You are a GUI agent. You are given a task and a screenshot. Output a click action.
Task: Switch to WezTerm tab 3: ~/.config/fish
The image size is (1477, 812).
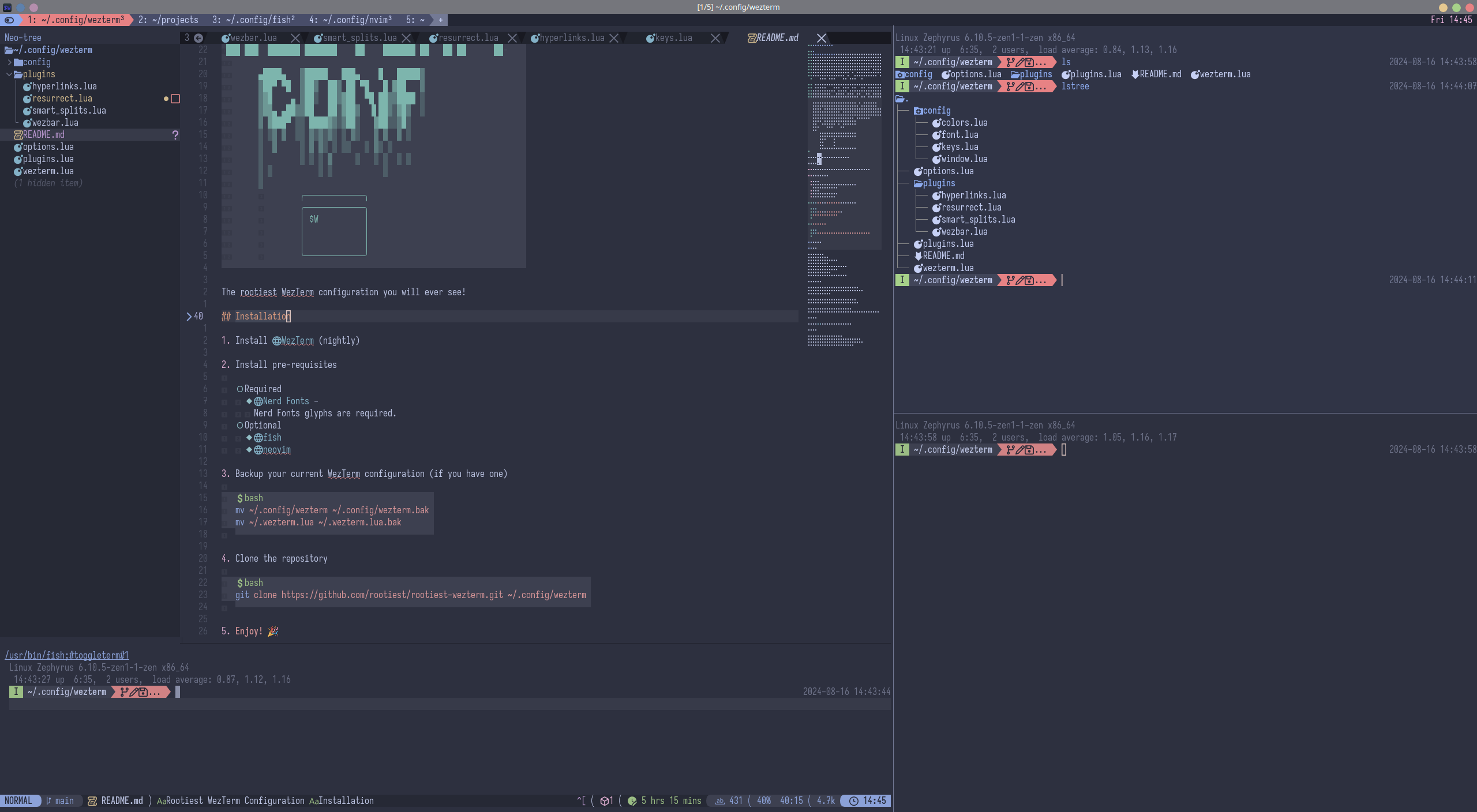pos(254,20)
